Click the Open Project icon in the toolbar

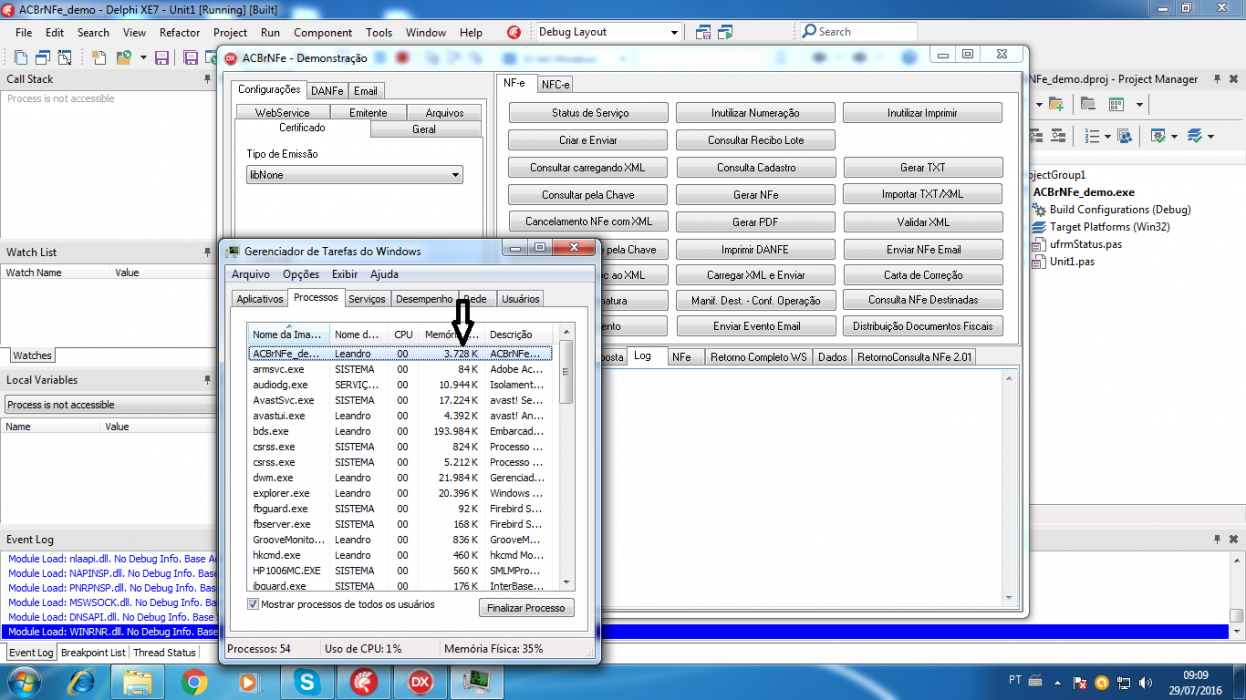tap(124, 57)
